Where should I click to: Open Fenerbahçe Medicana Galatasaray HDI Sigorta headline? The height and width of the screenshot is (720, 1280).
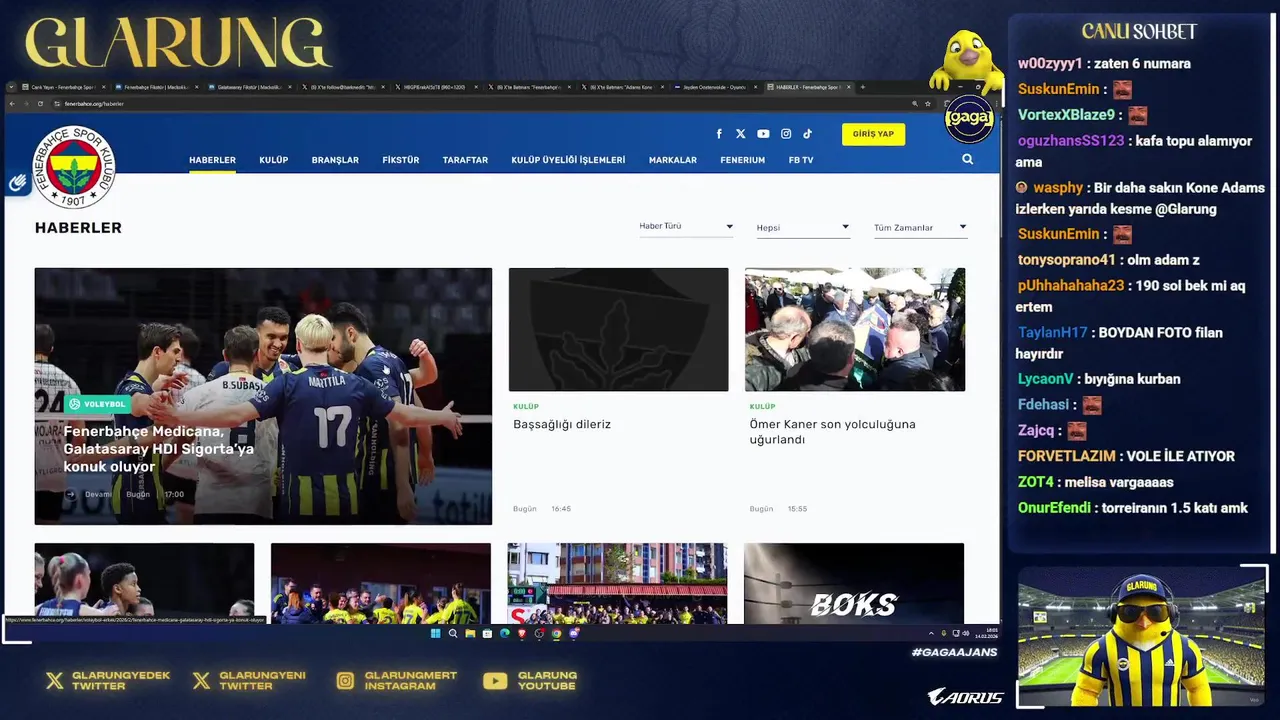159,449
